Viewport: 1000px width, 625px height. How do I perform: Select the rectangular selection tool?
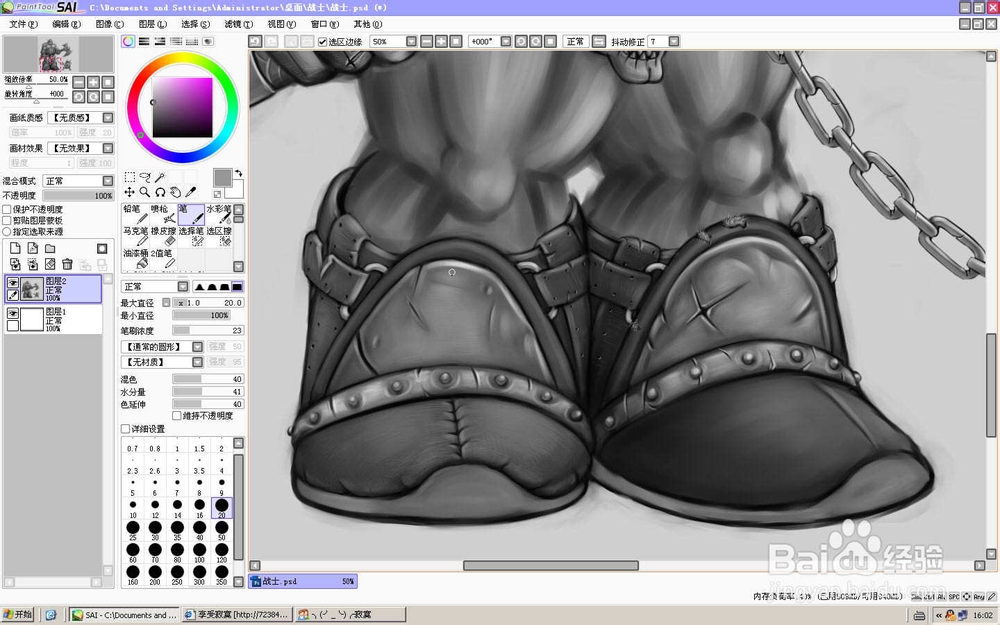129,177
